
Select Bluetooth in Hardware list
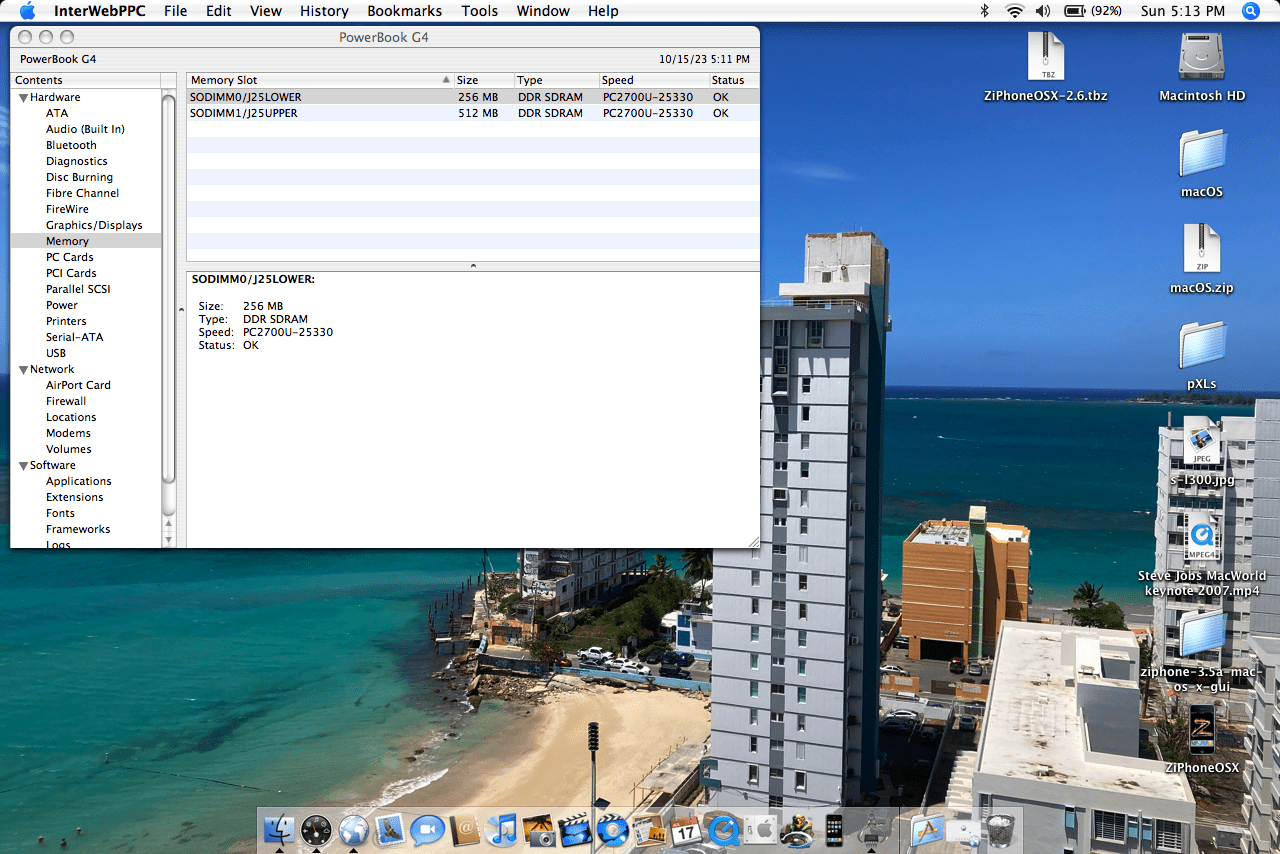coord(71,145)
